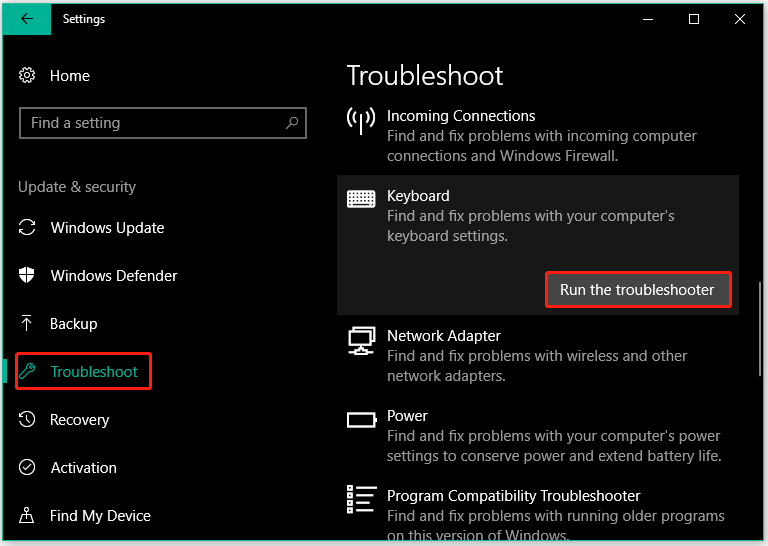Click the Windows Update refresh icon
The height and width of the screenshot is (546, 768).
(28, 228)
